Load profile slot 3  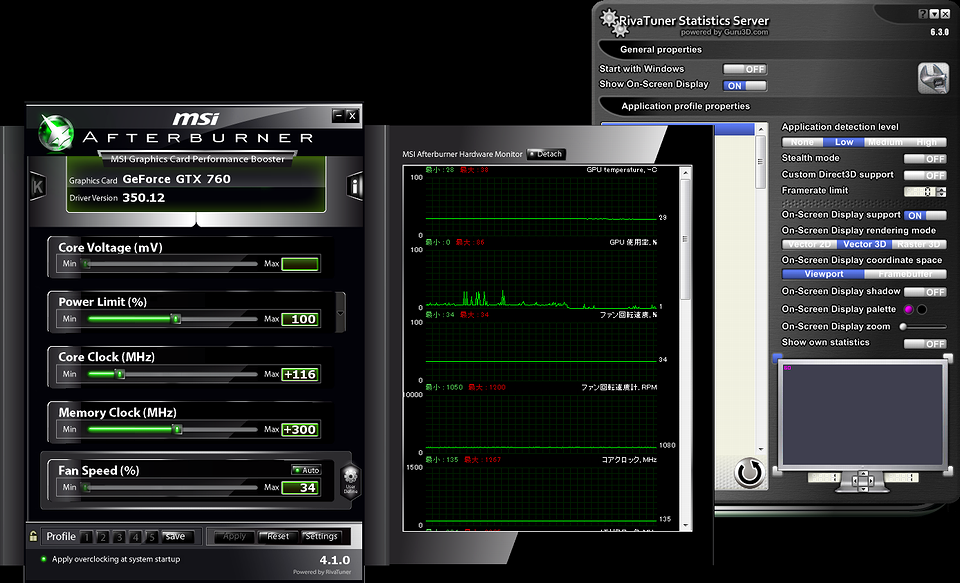click(x=119, y=537)
